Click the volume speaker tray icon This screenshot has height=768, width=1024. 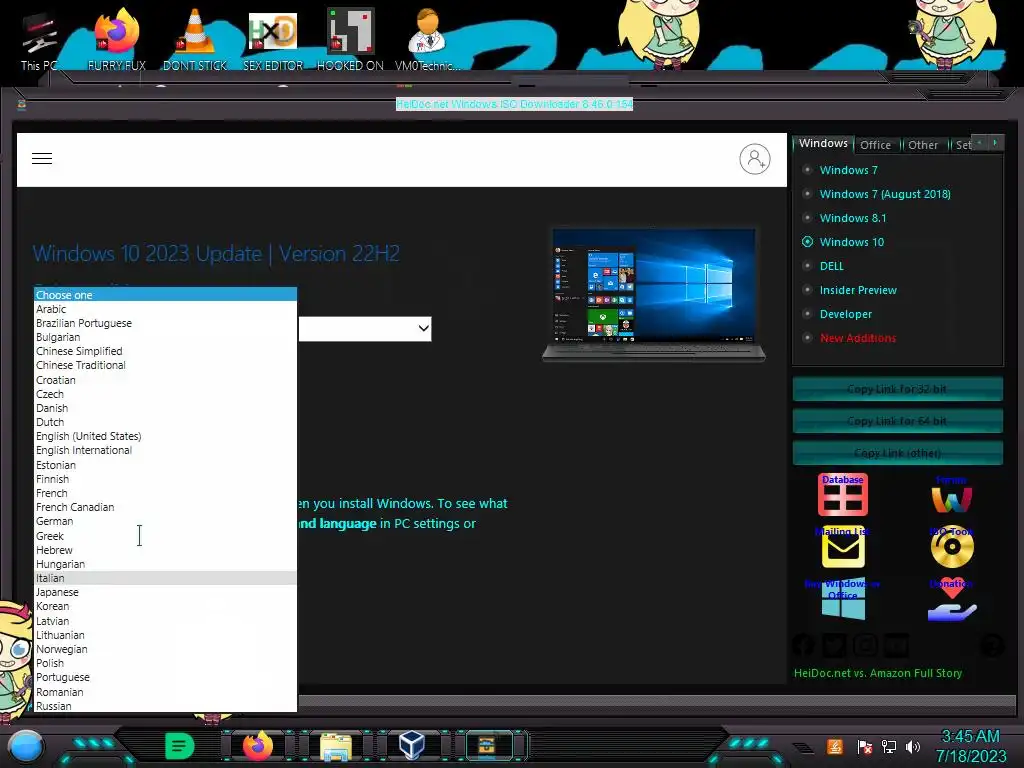point(913,746)
